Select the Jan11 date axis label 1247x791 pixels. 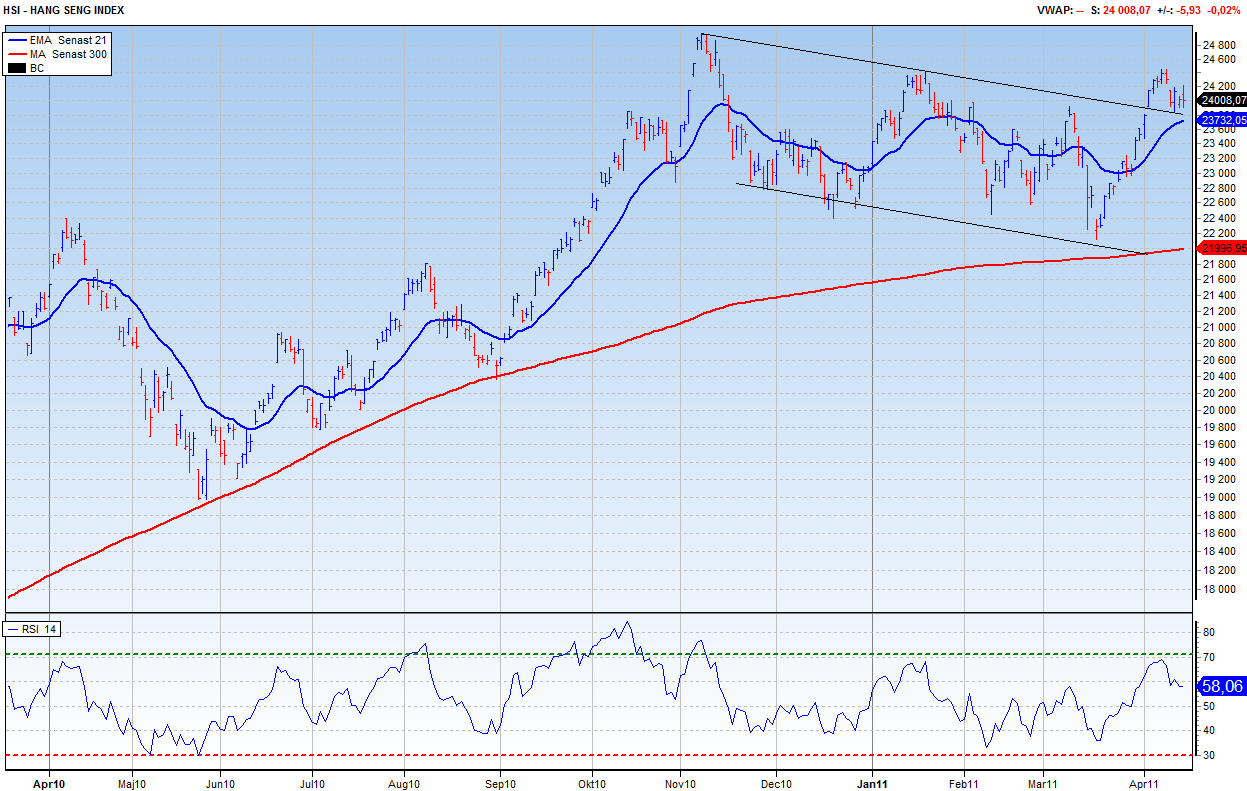(x=872, y=785)
